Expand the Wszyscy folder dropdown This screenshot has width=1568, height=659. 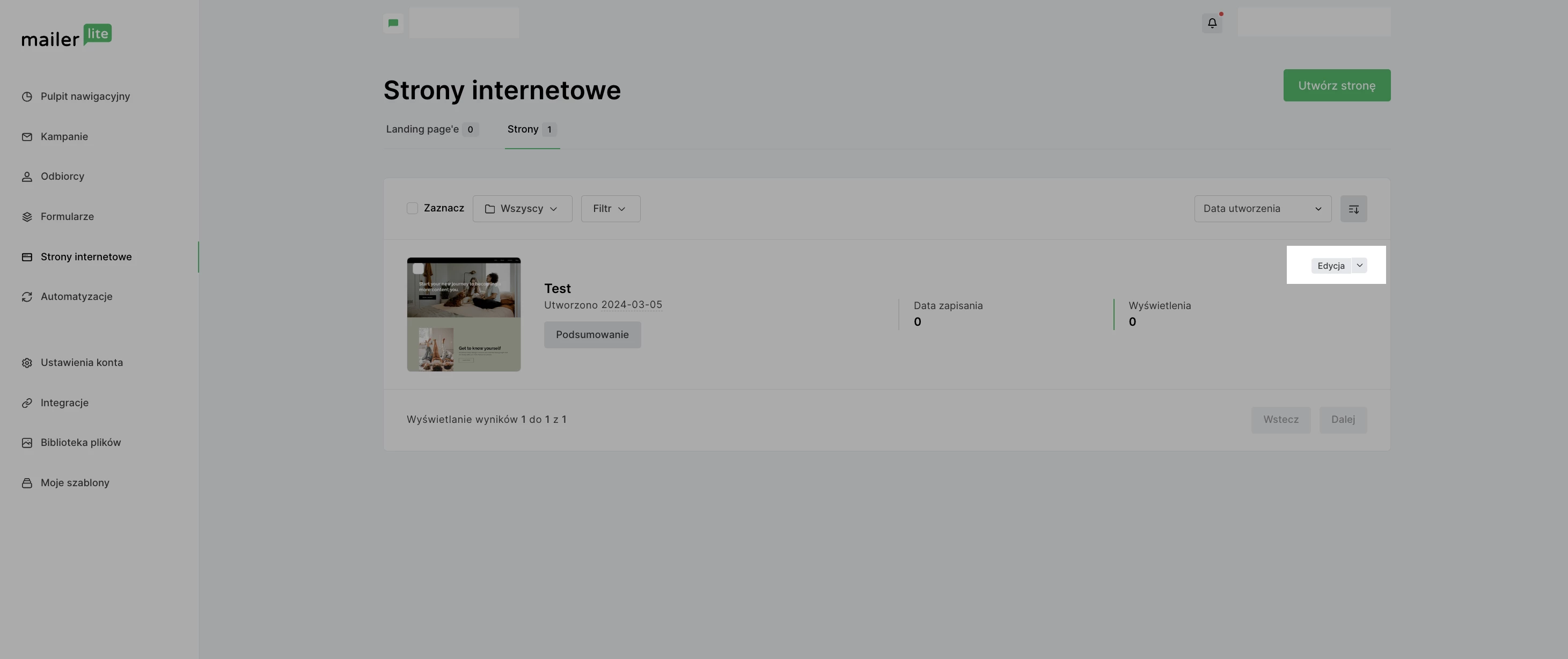[522, 209]
